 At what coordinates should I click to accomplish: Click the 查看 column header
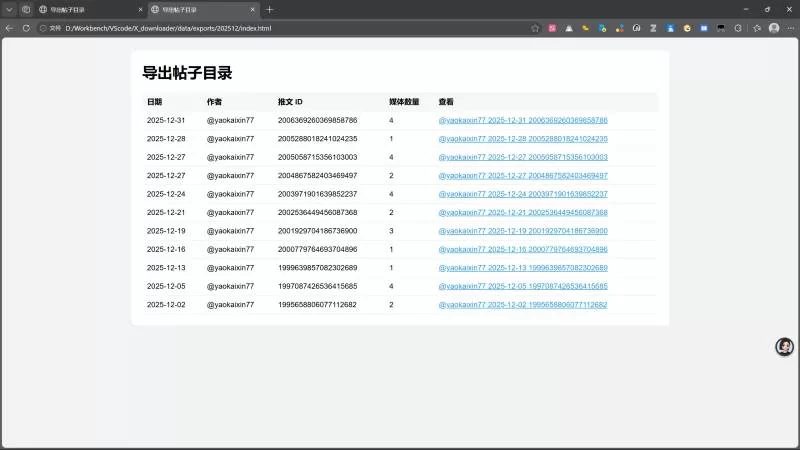pyautogui.click(x=446, y=102)
